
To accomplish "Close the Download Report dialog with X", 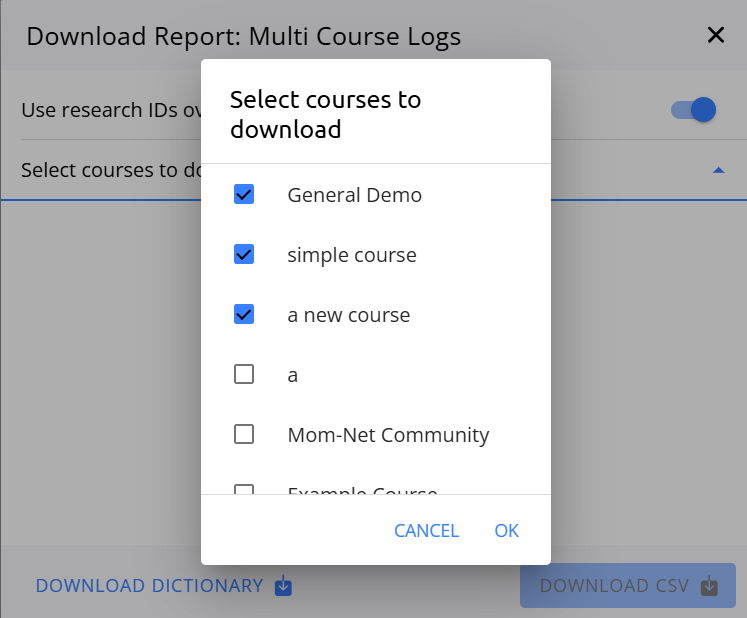I will (x=716, y=36).
